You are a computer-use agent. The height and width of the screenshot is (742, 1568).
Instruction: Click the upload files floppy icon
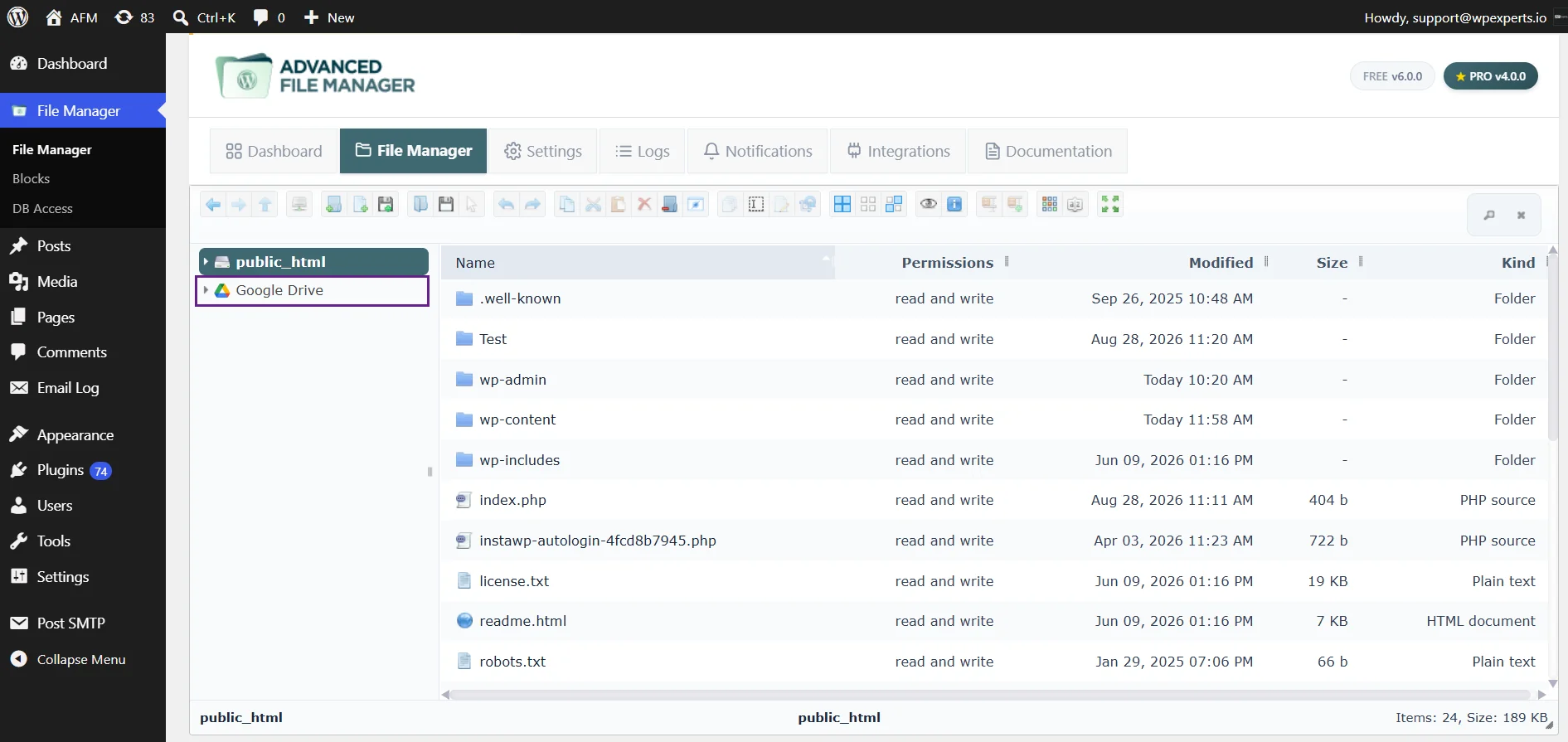[386, 204]
